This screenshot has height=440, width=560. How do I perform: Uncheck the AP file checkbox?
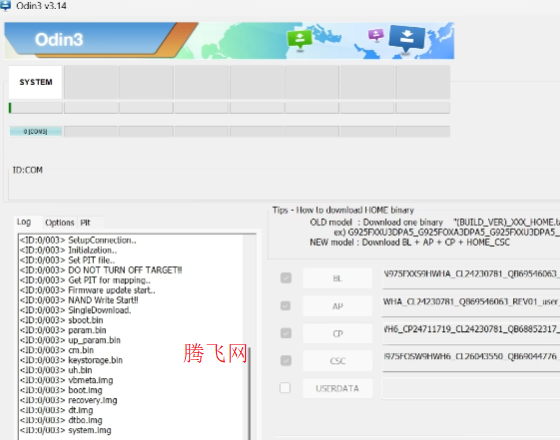(286, 306)
